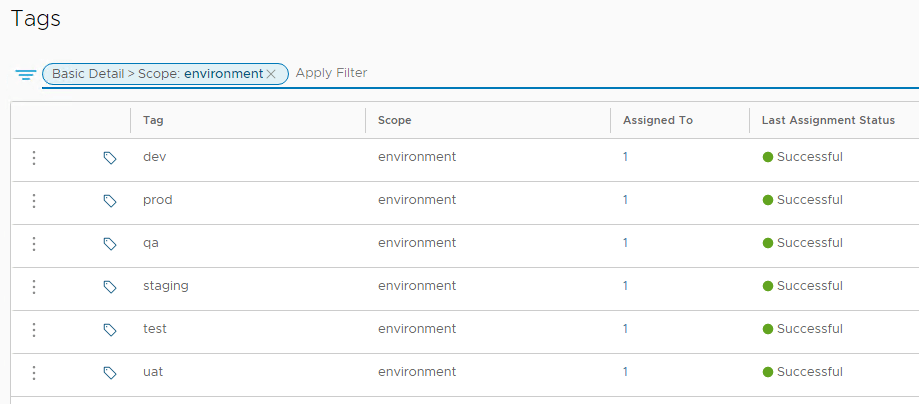This screenshot has height=404, width=919.
Task: Open three-dot menu for uat tag
Action: [x=34, y=373]
